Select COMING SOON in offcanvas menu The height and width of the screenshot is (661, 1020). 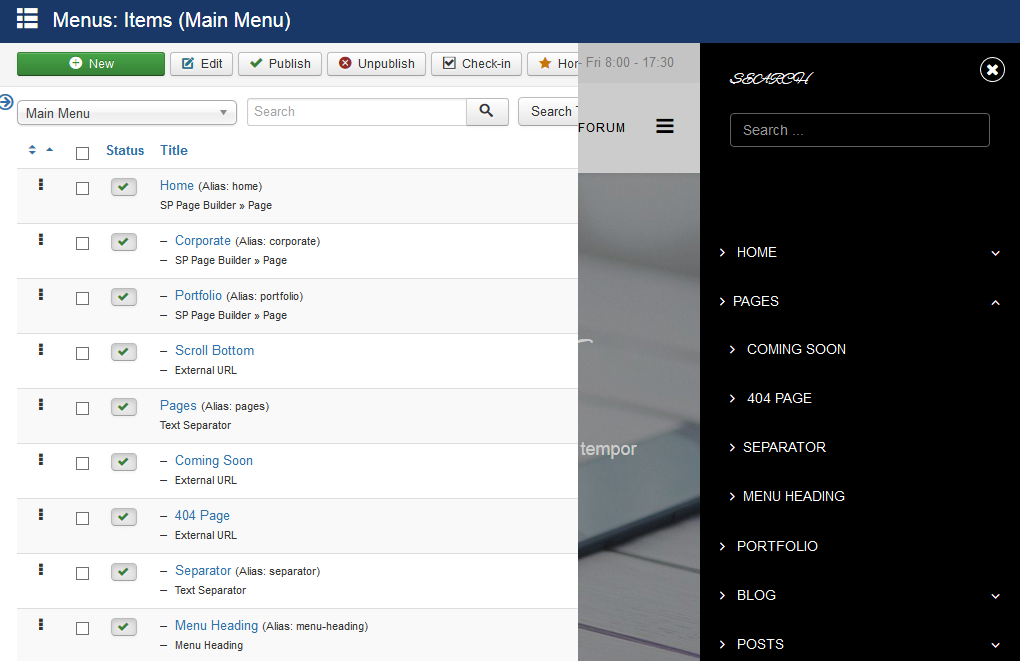796,349
